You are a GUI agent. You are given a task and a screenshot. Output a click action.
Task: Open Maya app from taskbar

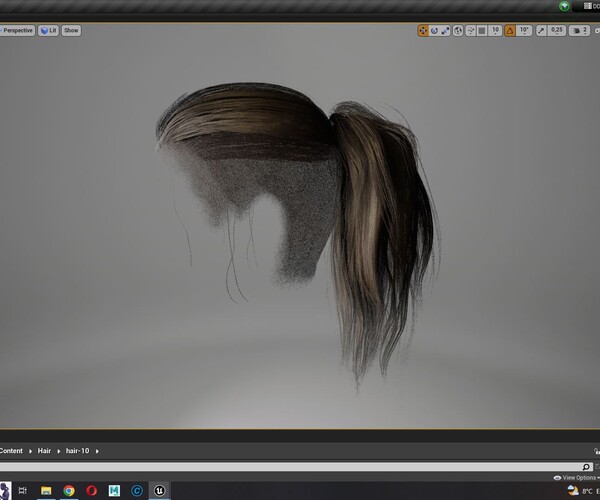(x=114, y=490)
